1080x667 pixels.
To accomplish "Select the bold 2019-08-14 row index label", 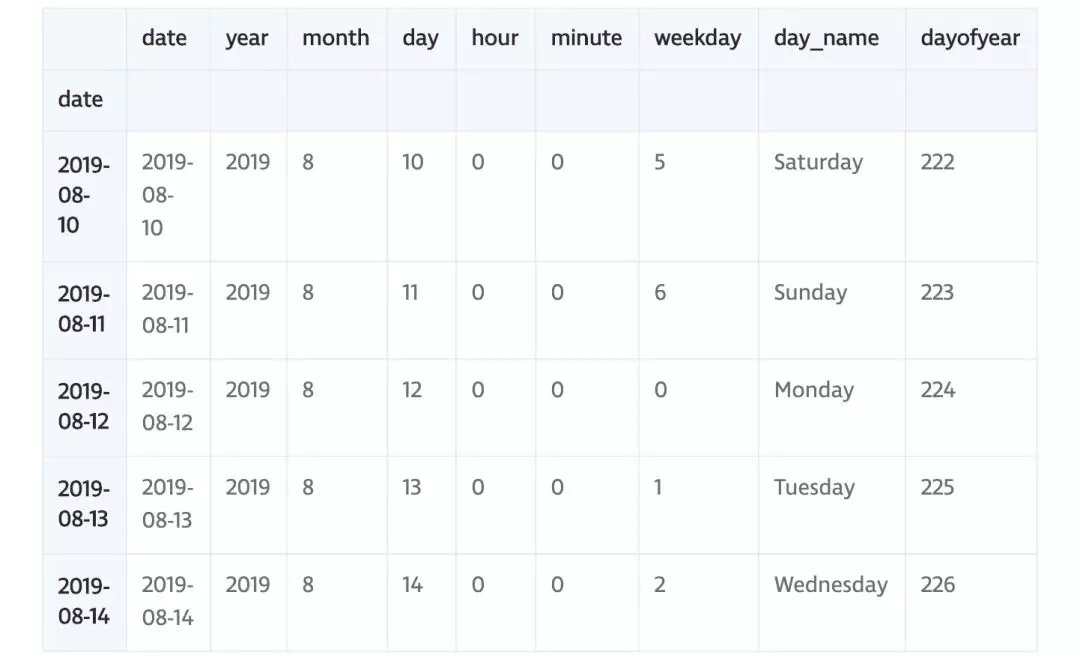I will tap(83, 601).
